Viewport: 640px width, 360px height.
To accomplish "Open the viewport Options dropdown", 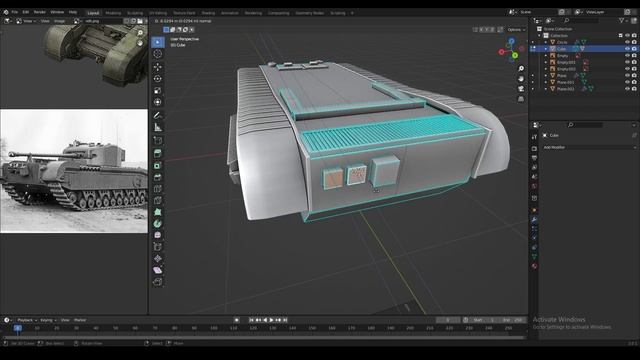I will click(x=516, y=30).
